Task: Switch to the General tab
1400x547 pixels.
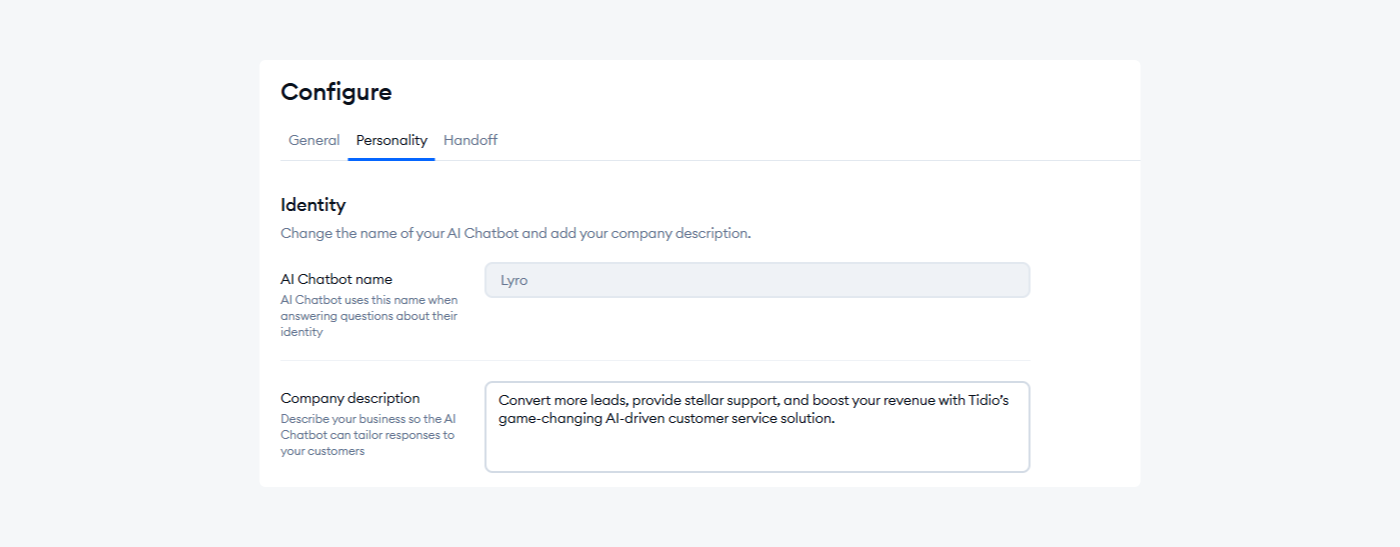Action: [314, 140]
